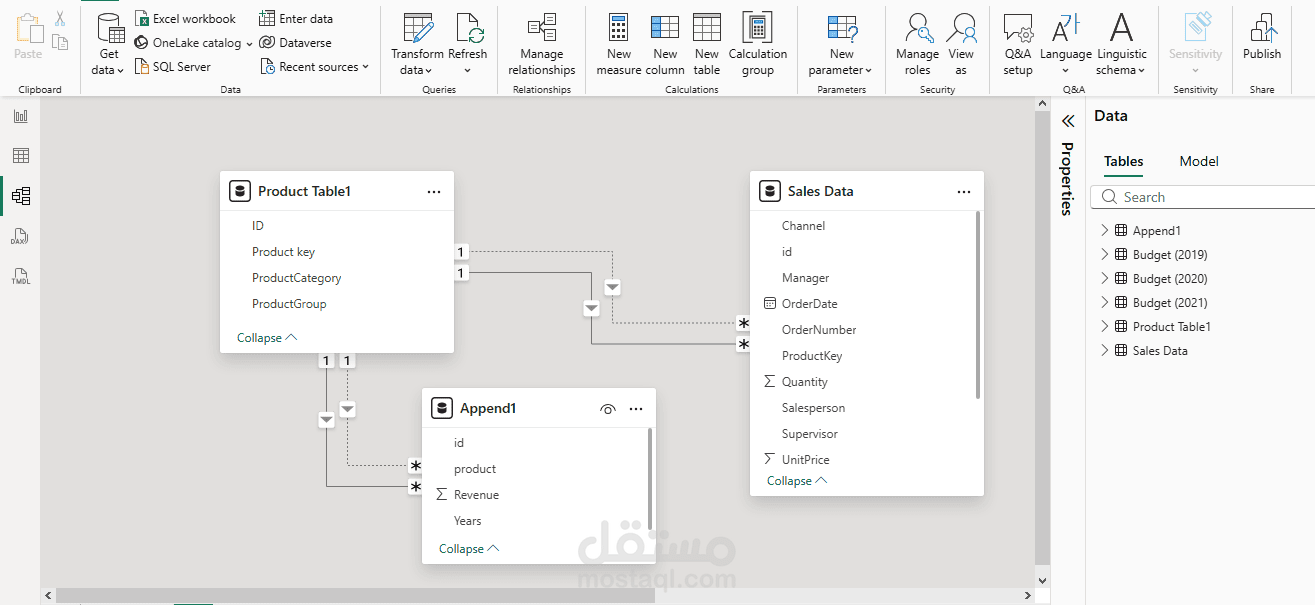Open Append1 more options menu

pos(636,409)
